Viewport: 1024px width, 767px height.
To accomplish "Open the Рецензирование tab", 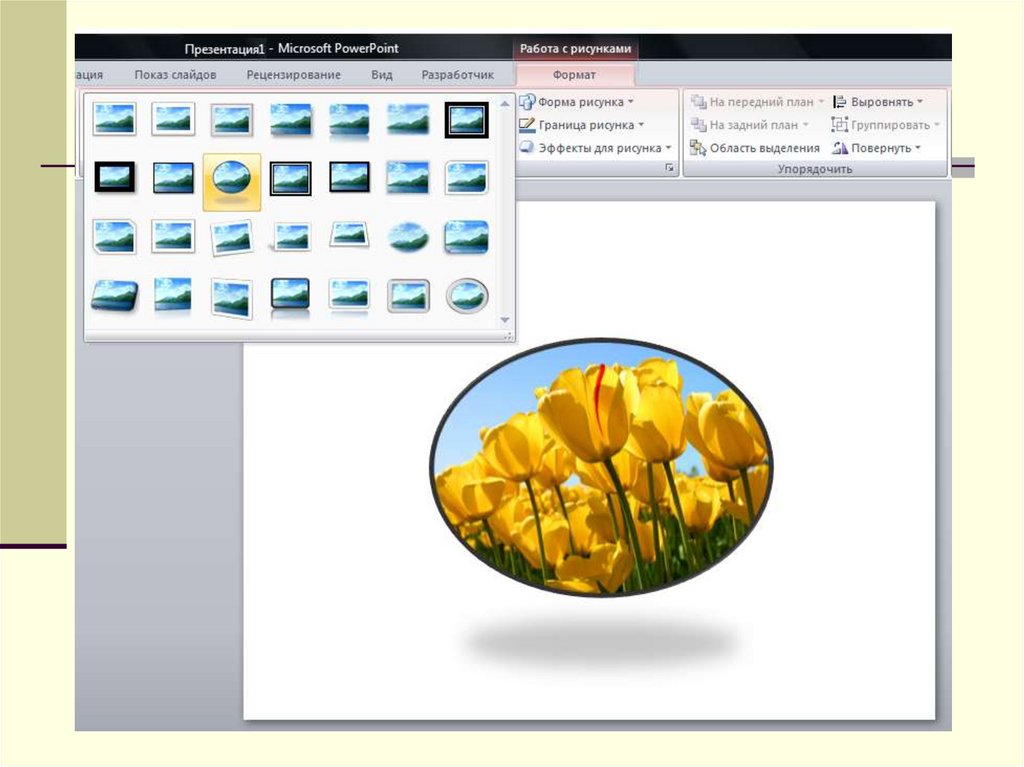I will (x=294, y=75).
